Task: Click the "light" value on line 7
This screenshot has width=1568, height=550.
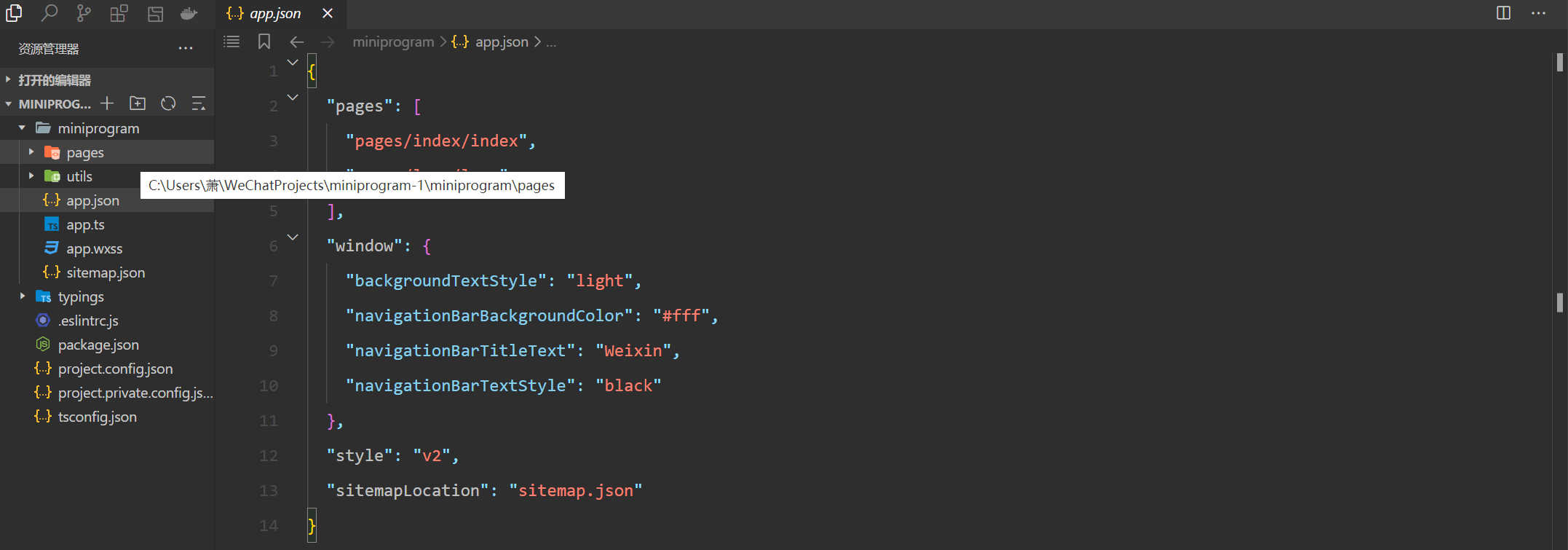Action: tap(600, 280)
